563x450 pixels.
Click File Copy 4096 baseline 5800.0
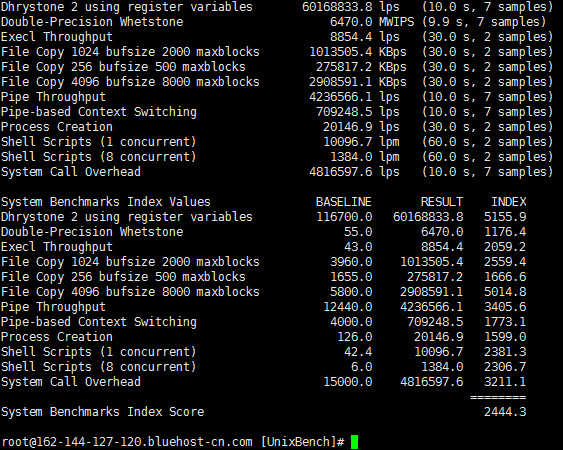[x=351, y=292]
